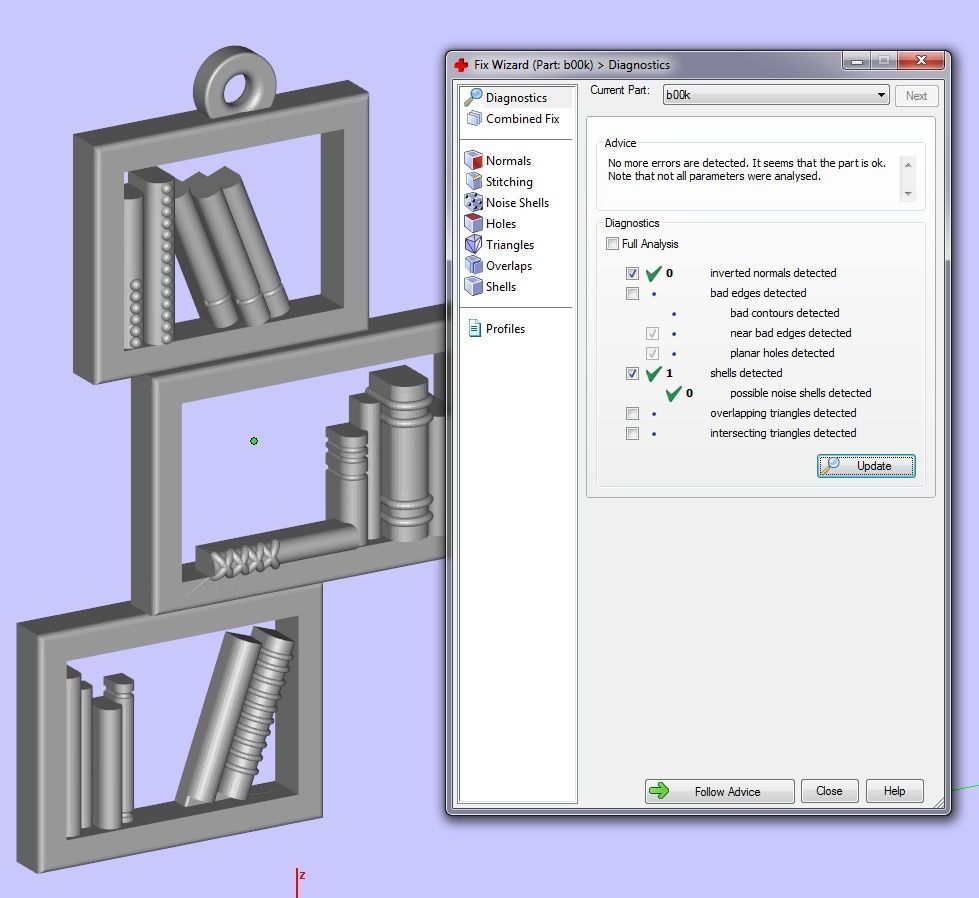Click the Diagnostics magnifier icon
The width and height of the screenshot is (979, 898).
click(x=473, y=97)
